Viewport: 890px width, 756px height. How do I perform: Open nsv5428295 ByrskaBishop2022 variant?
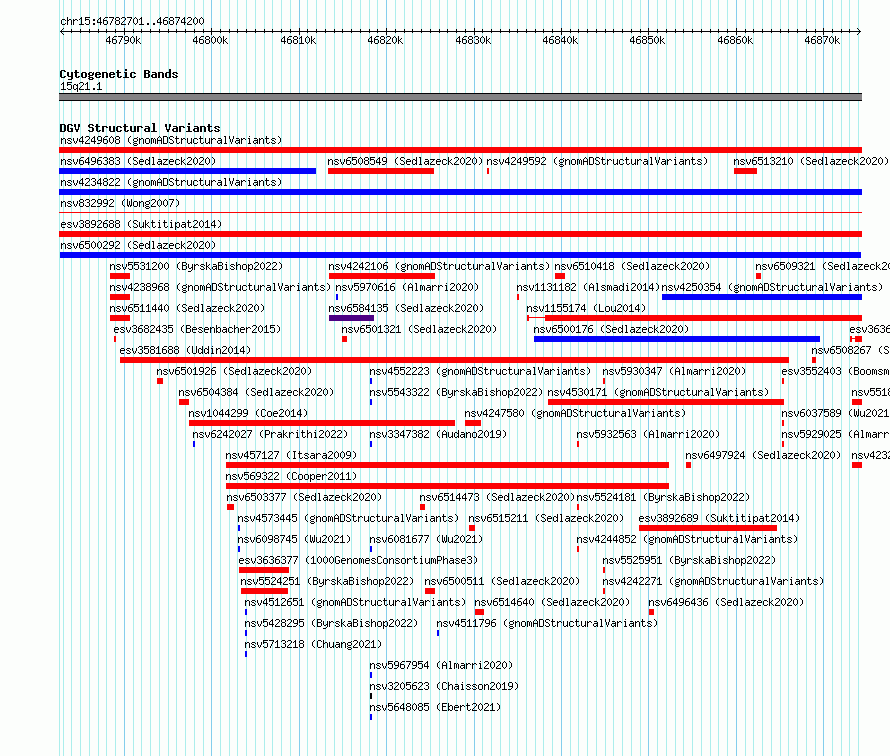[x=331, y=623]
